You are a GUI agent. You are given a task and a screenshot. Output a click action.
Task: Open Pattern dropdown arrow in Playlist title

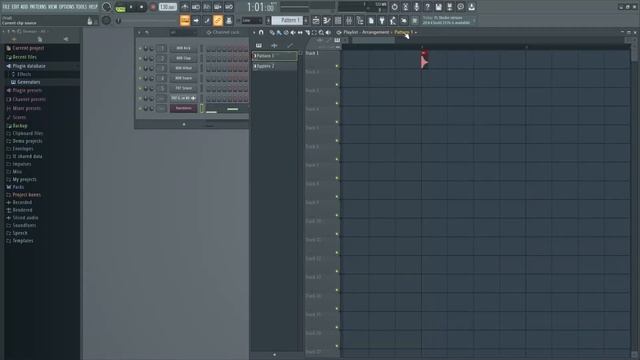[x=416, y=32]
